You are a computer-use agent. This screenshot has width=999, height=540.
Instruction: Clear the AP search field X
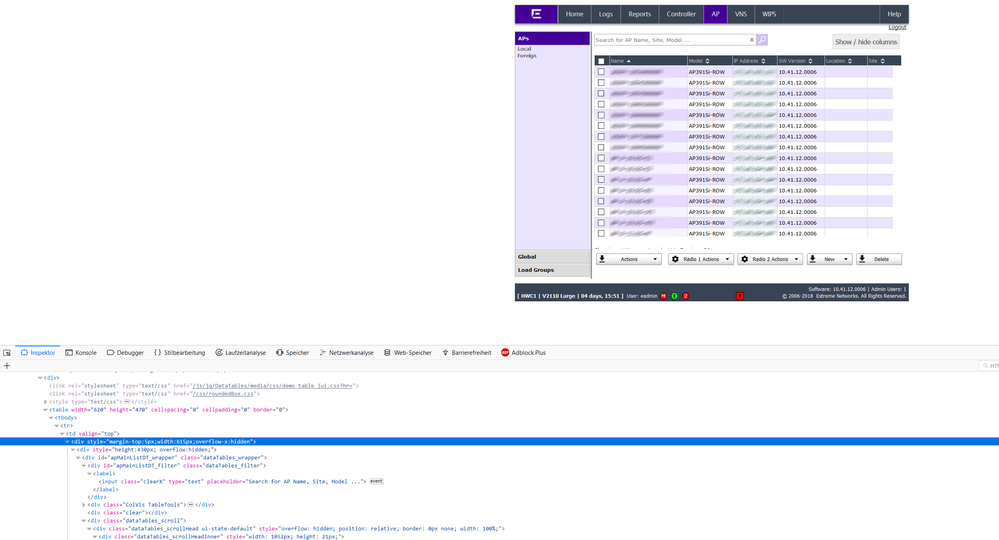click(x=752, y=40)
